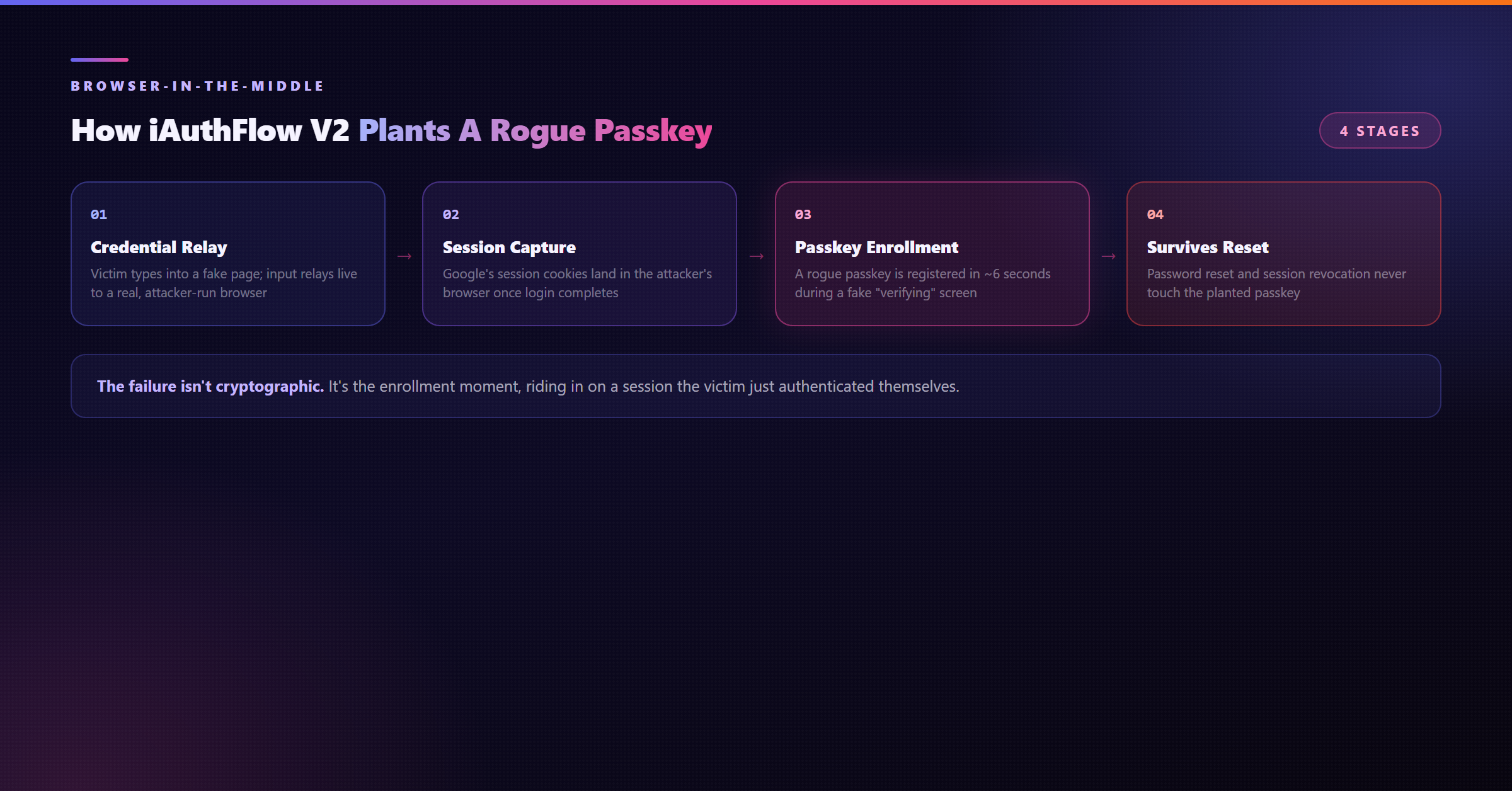Image resolution: width=1512 pixels, height=791 pixels.
Task: Click the BROWSER-IN-THE-MIDDLE eyebrow text
Action: (197, 86)
